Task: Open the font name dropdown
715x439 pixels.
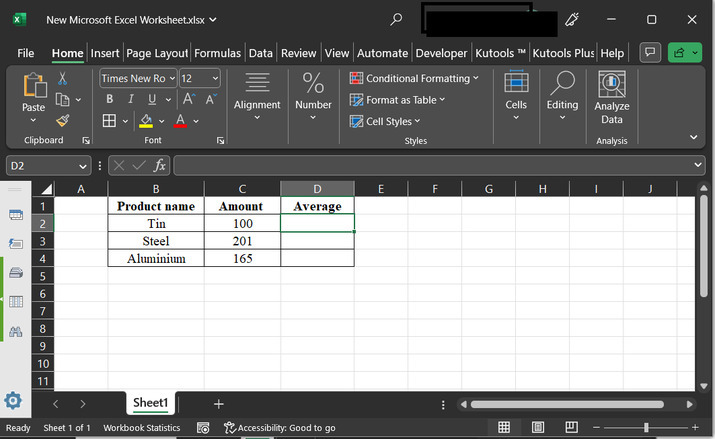Action: [172, 78]
